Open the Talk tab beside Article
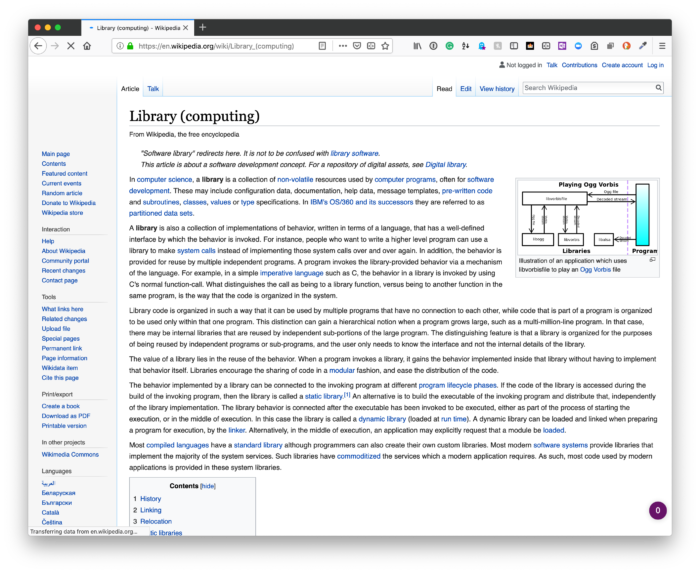The height and width of the screenshot is (573, 700). 153,89
